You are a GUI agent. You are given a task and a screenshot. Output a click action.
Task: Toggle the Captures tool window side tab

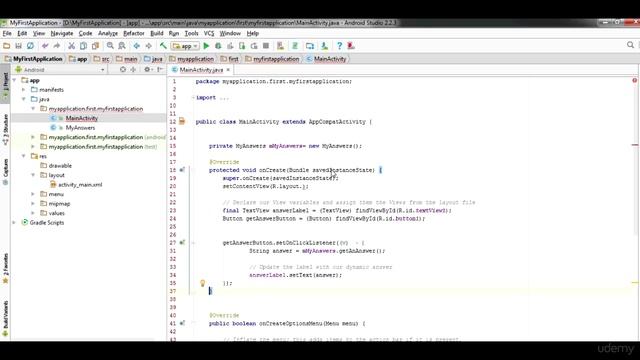(5, 171)
